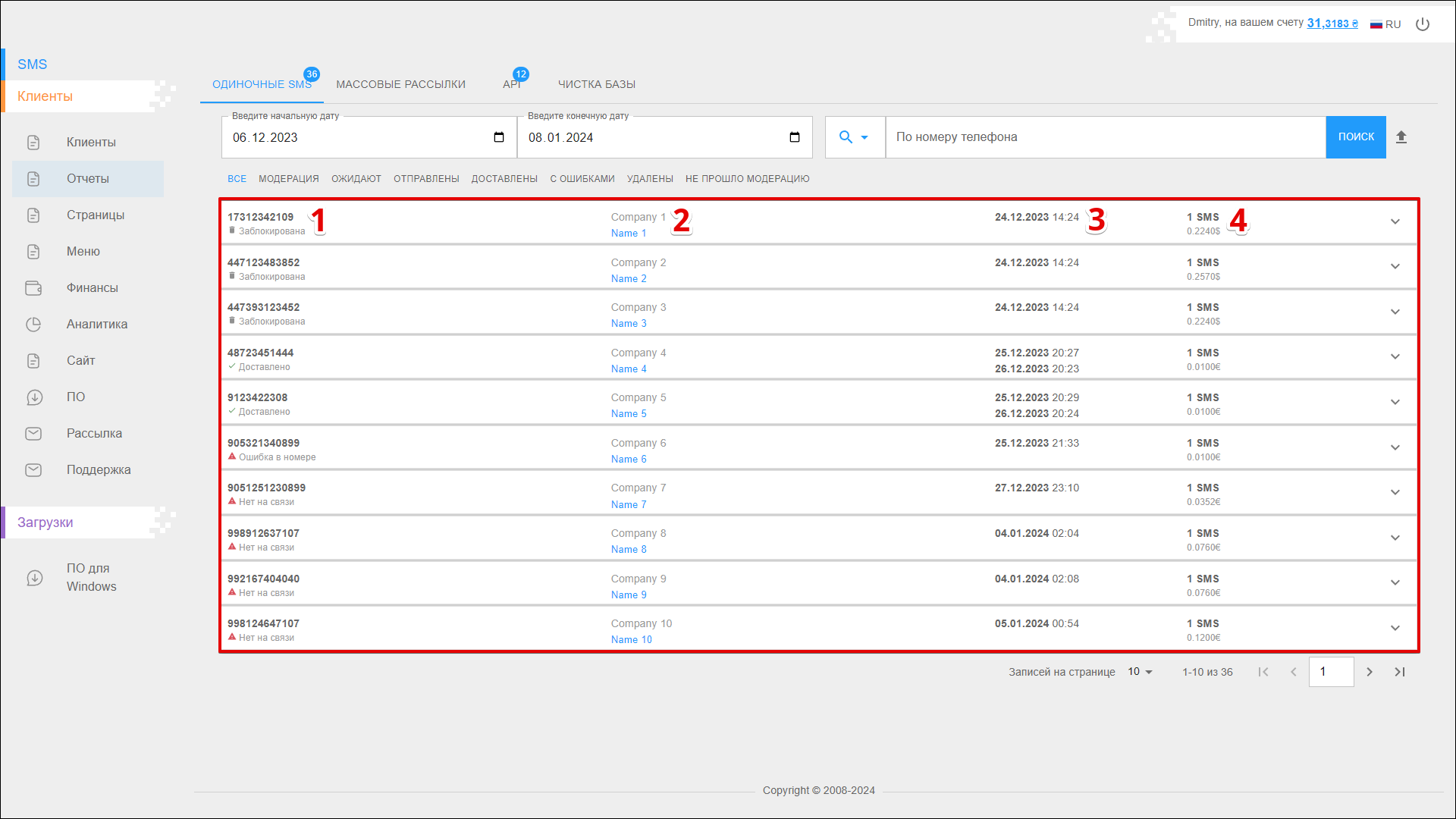
Task: Expand row for number 17312342109
Action: [1395, 221]
